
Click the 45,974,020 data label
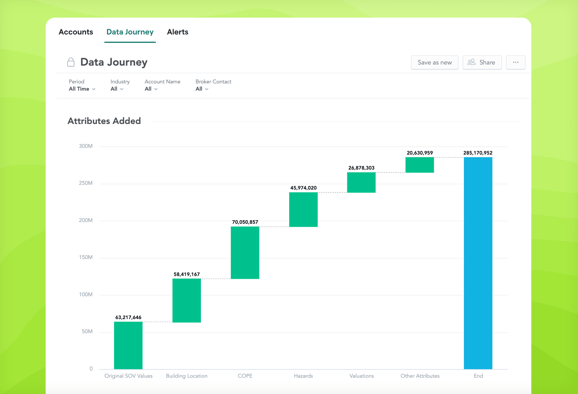tap(303, 188)
